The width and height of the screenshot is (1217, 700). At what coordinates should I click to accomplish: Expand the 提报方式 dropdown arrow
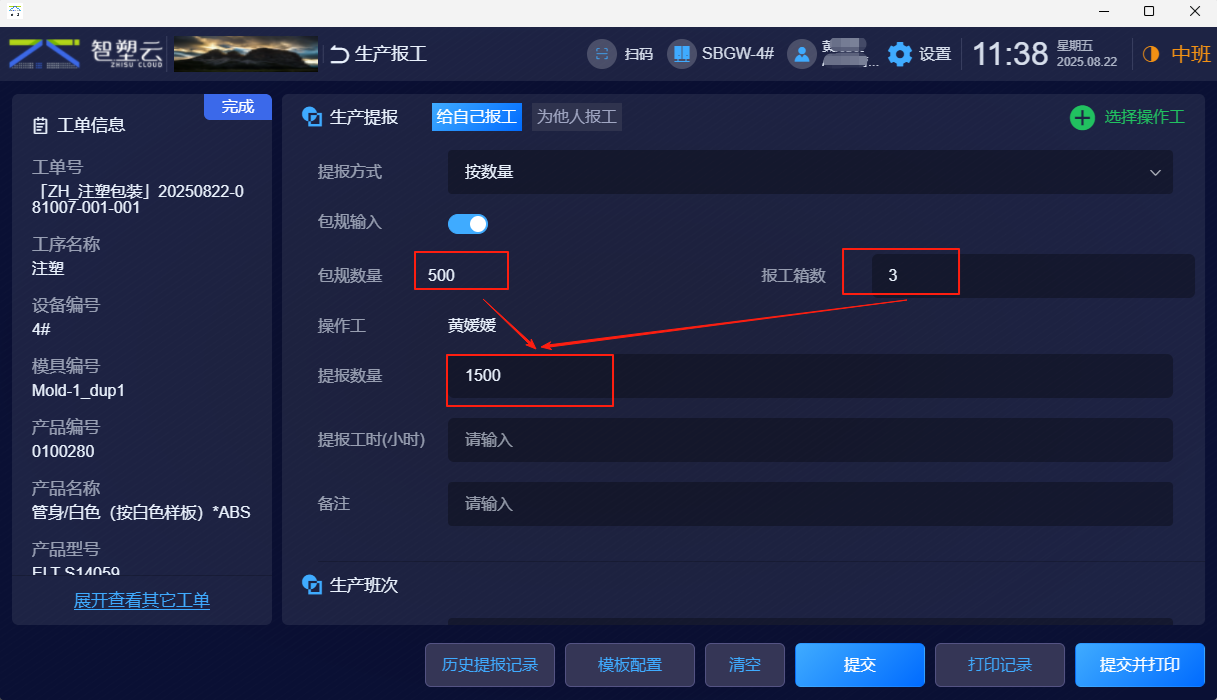(x=1155, y=173)
